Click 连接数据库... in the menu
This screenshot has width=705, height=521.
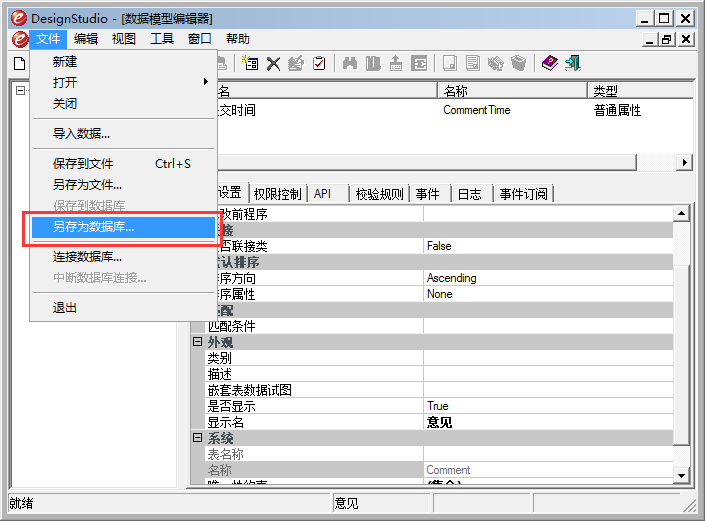[87, 257]
